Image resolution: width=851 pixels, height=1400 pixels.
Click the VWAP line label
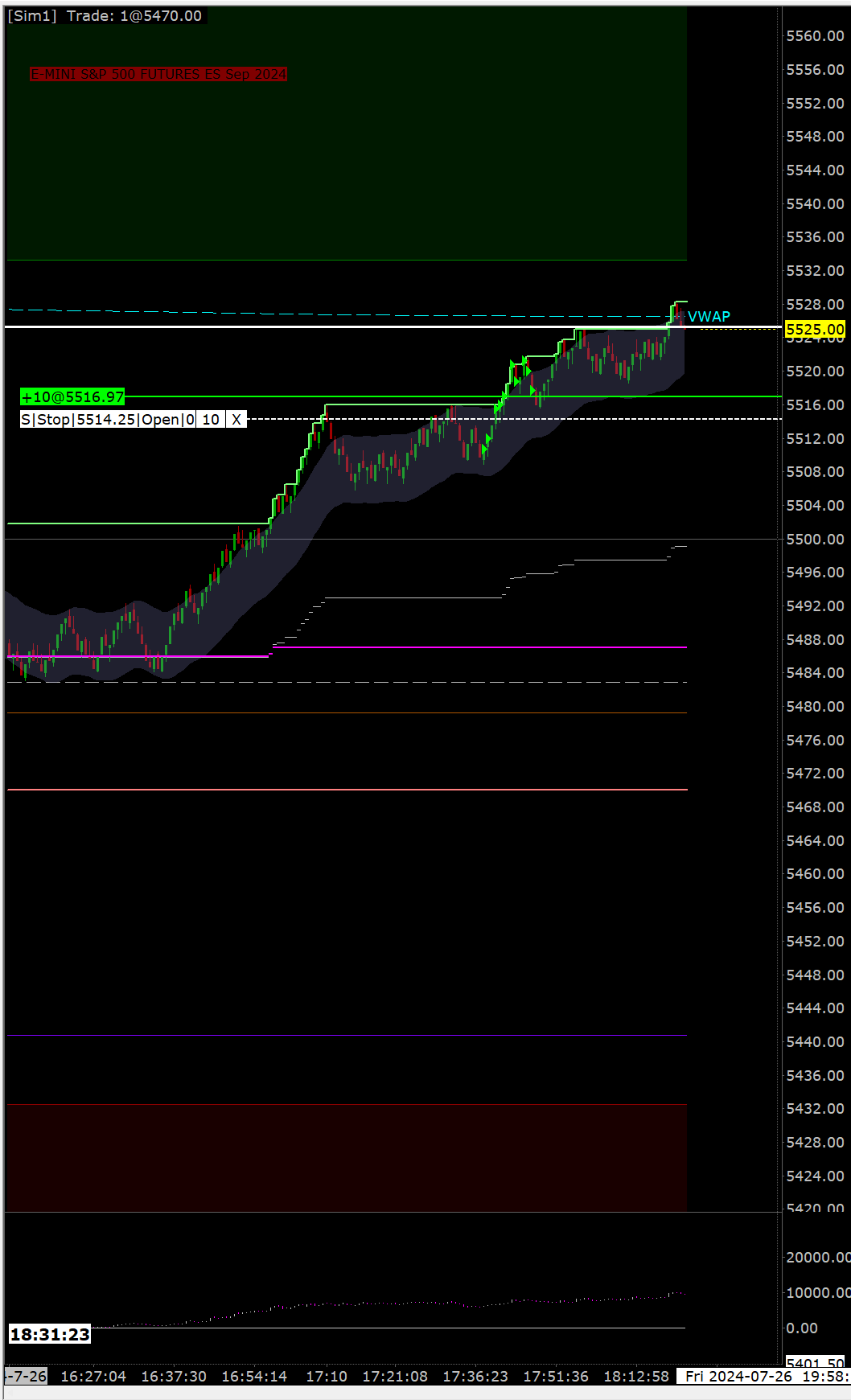coord(709,317)
